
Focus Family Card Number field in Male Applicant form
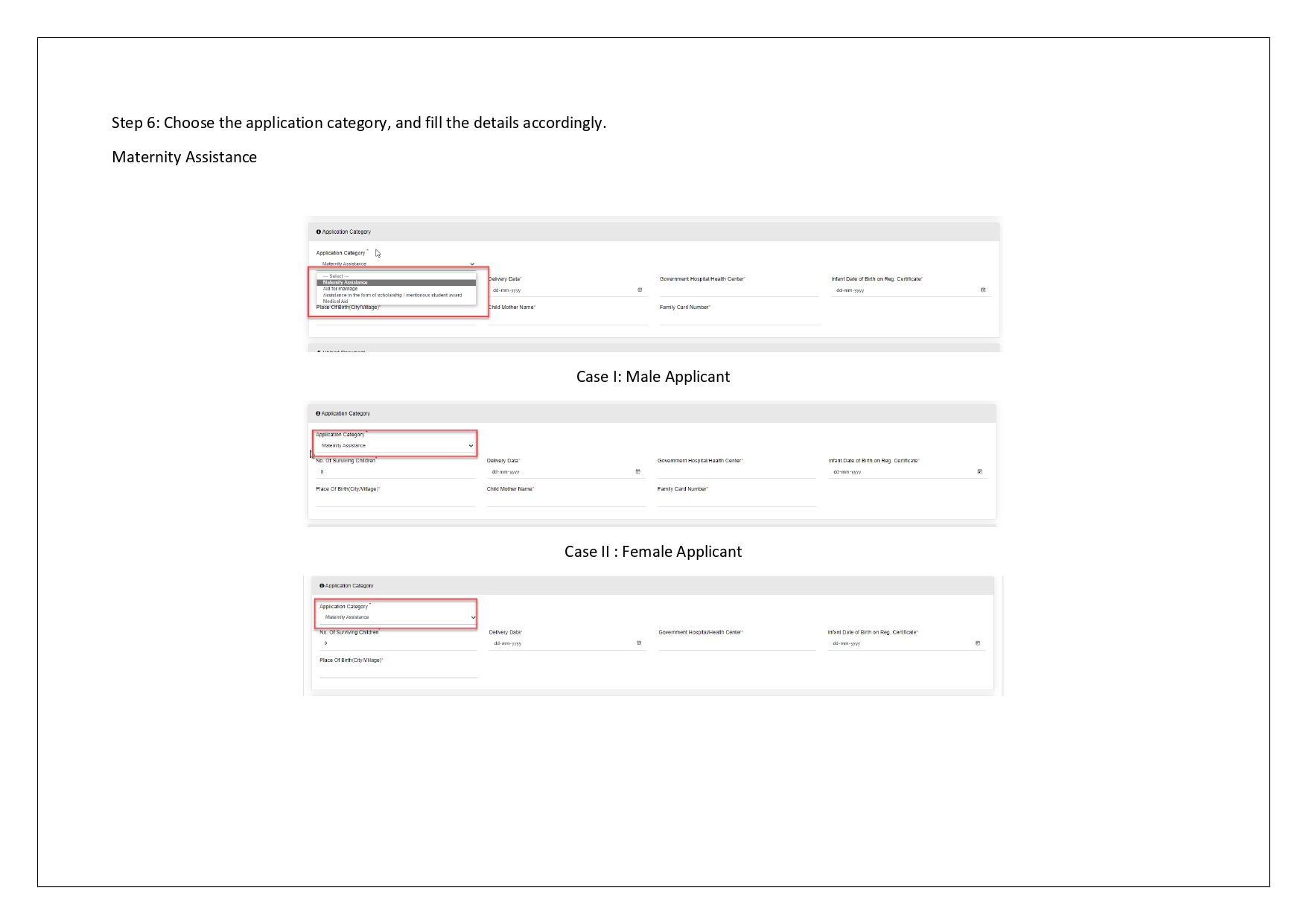pyautogui.click(x=737, y=500)
